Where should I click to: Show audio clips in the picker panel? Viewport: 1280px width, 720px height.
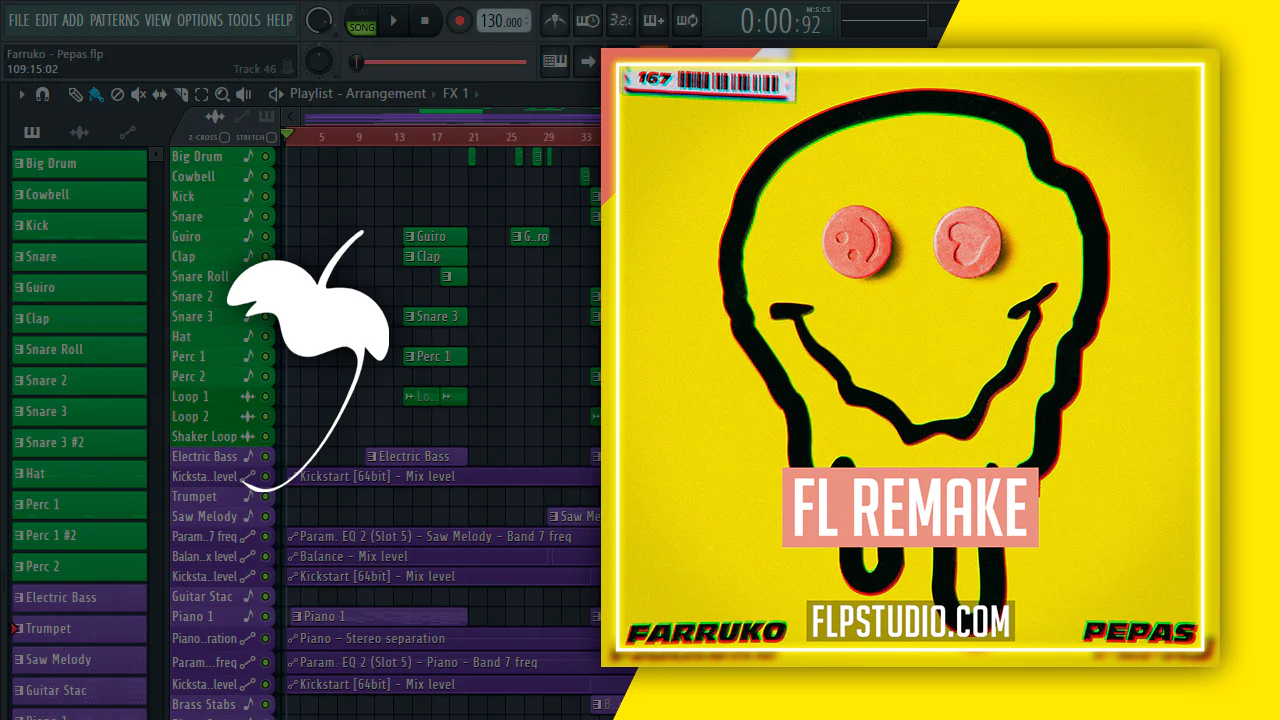point(79,133)
